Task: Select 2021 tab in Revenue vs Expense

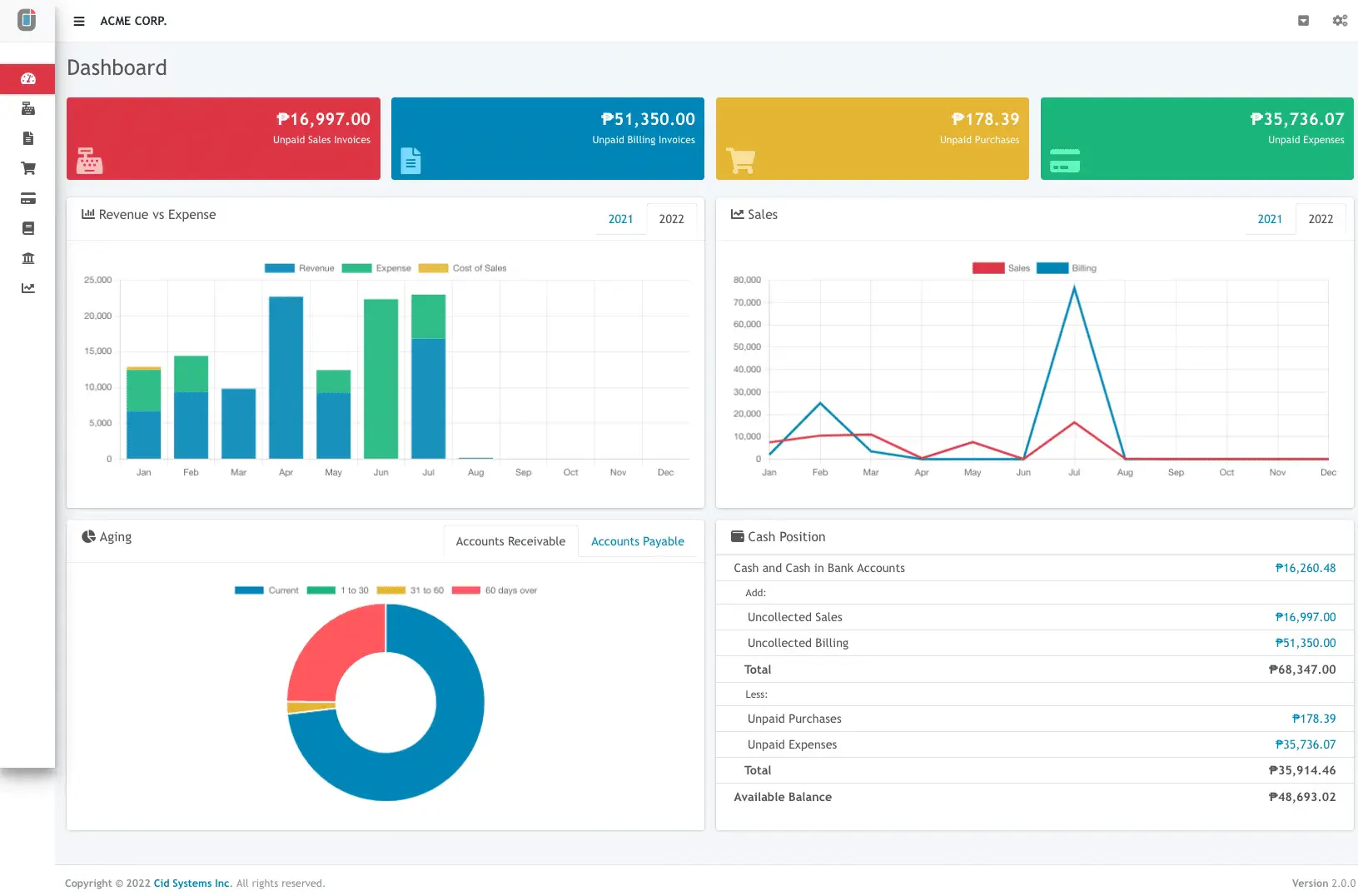Action: click(620, 219)
